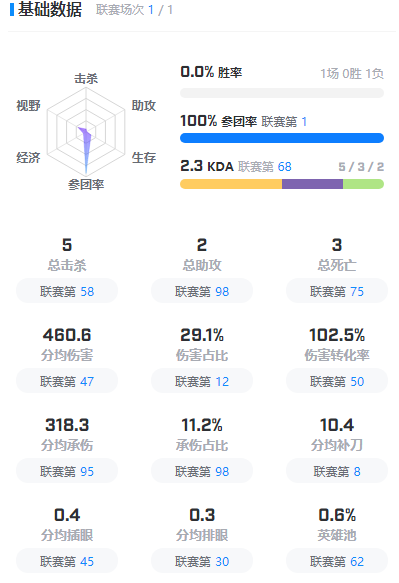Open the 联赛第 50 badge under 伤害转化率
The image size is (399, 583).
[x=337, y=381]
